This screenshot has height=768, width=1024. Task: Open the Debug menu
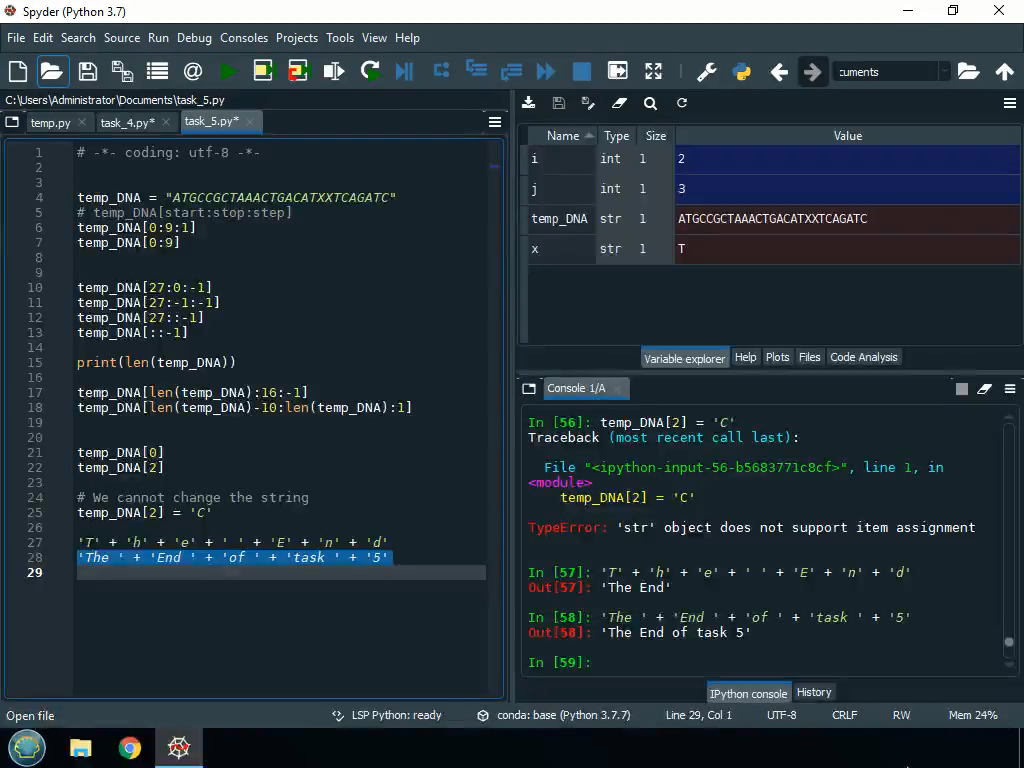194,38
